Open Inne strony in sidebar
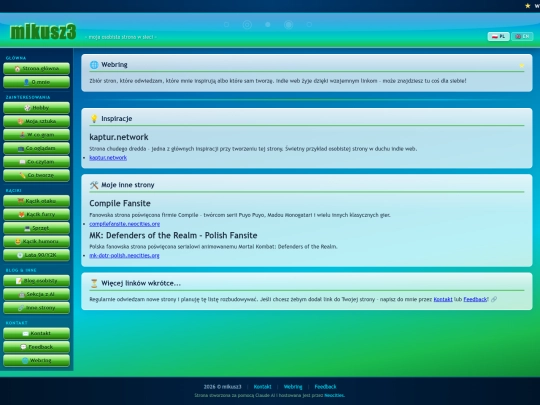 (37, 308)
